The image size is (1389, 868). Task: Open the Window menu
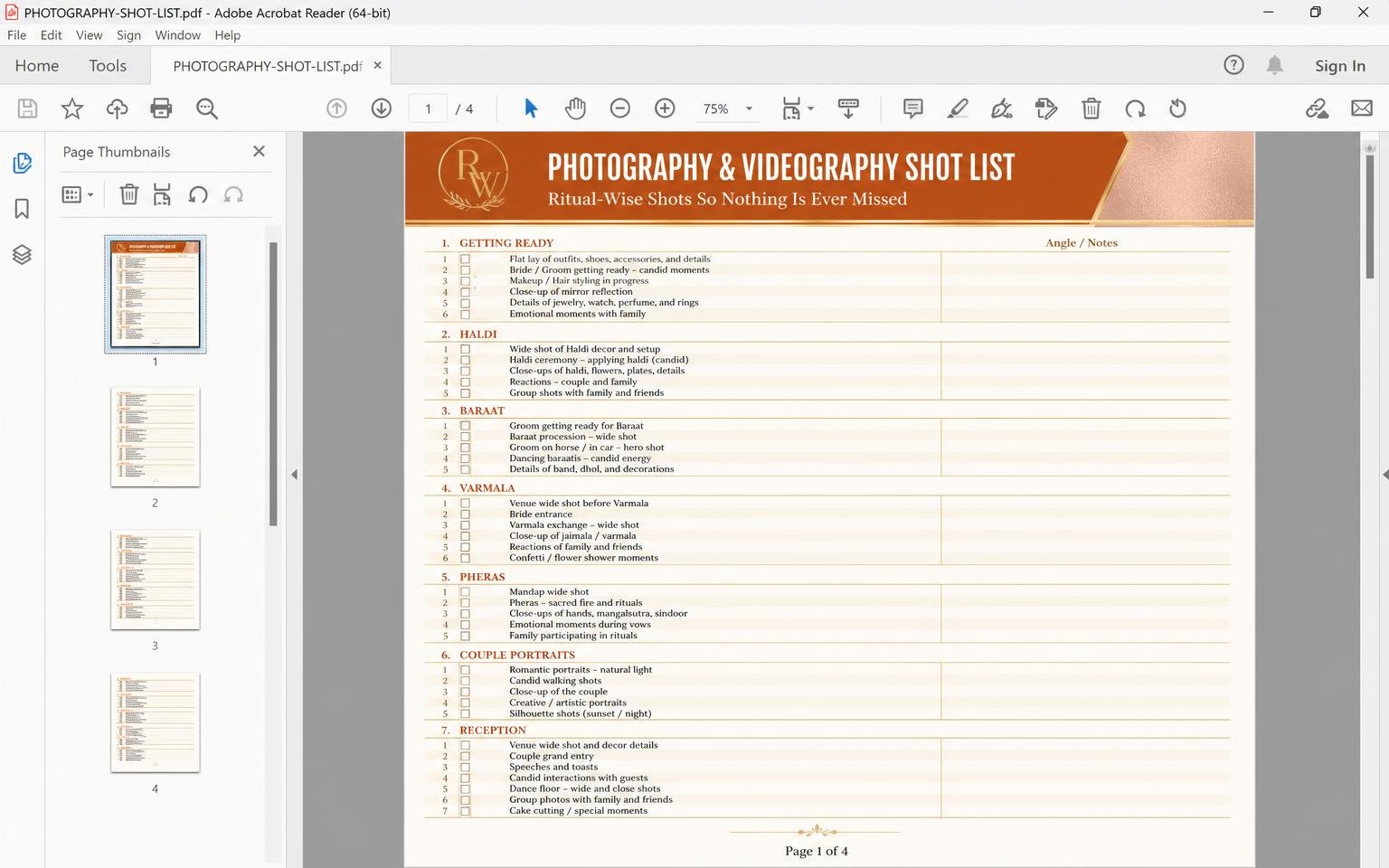click(177, 35)
